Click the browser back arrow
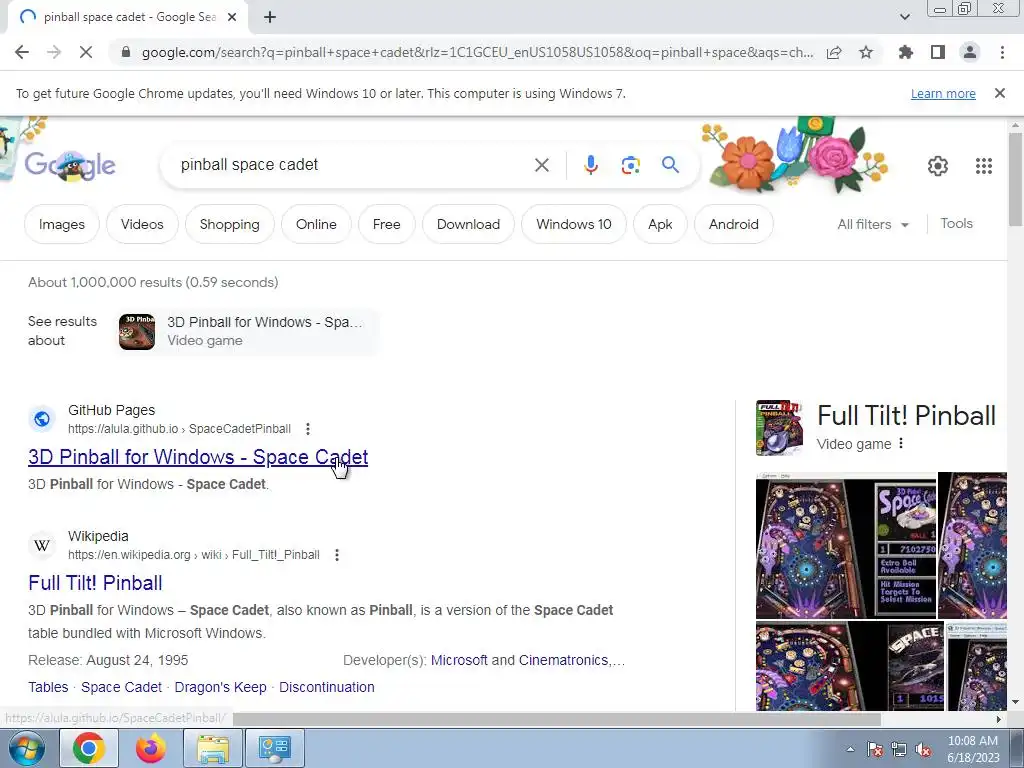The width and height of the screenshot is (1024, 768). pos(22,52)
